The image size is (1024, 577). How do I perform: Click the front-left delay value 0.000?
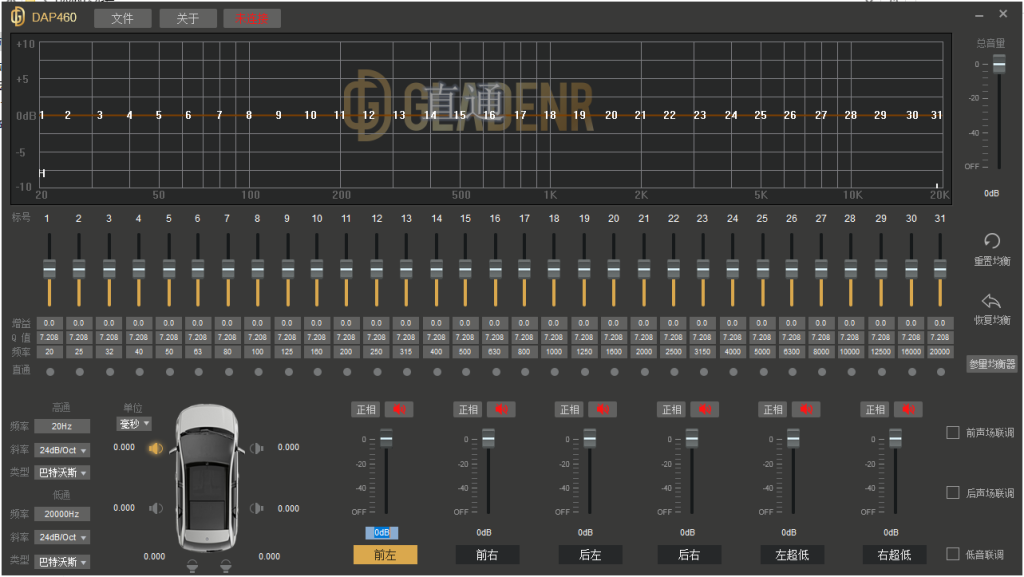pos(124,447)
